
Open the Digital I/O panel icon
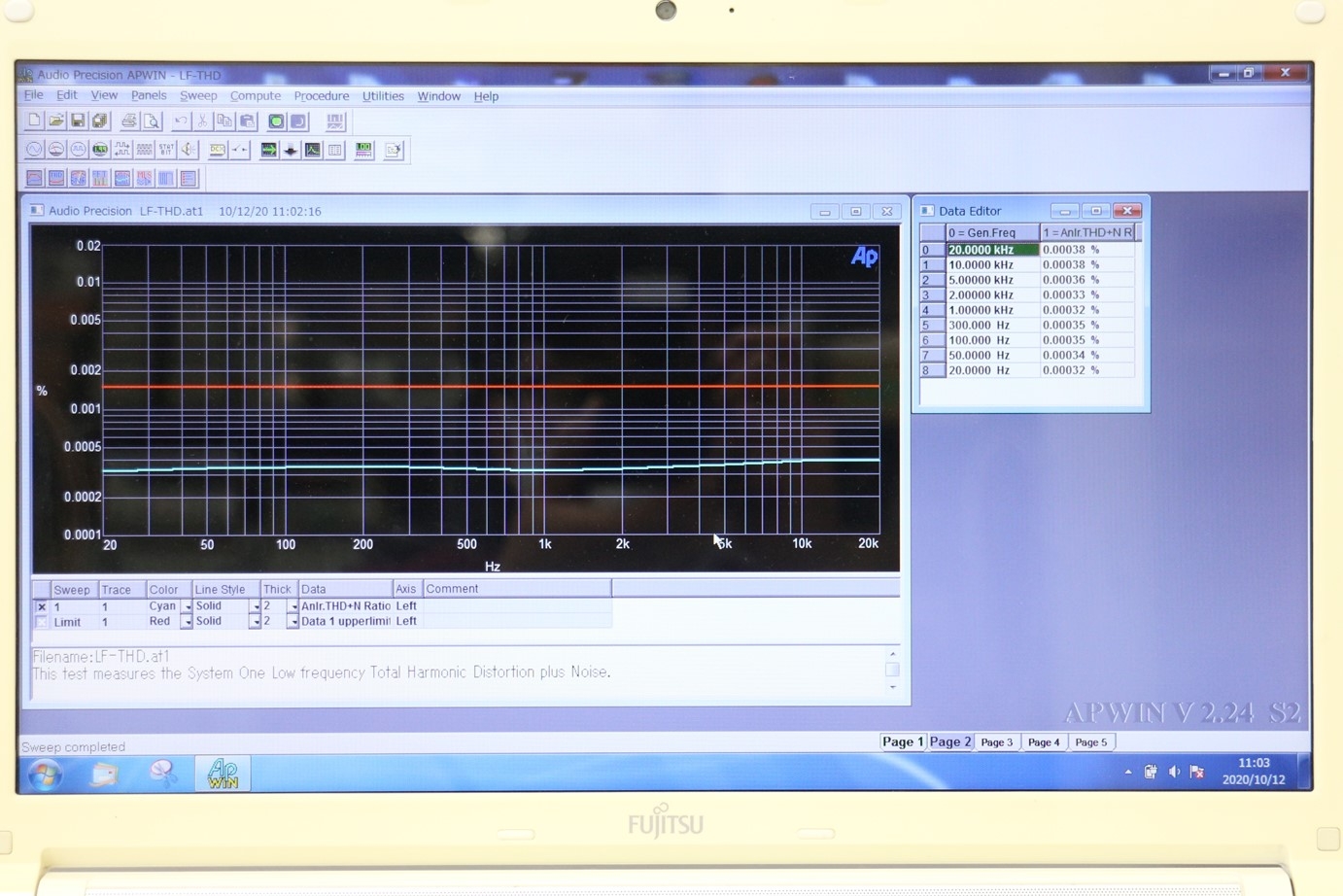tap(122, 150)
